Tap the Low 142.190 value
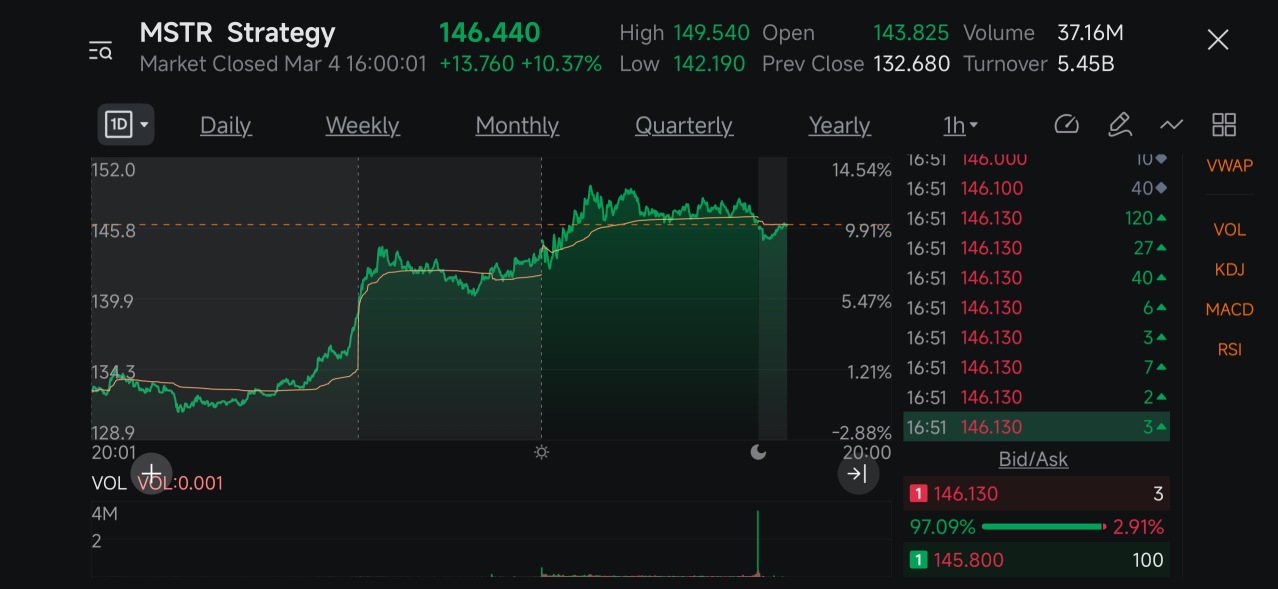This screenshot has width=1278, height=589. [709, 64]
